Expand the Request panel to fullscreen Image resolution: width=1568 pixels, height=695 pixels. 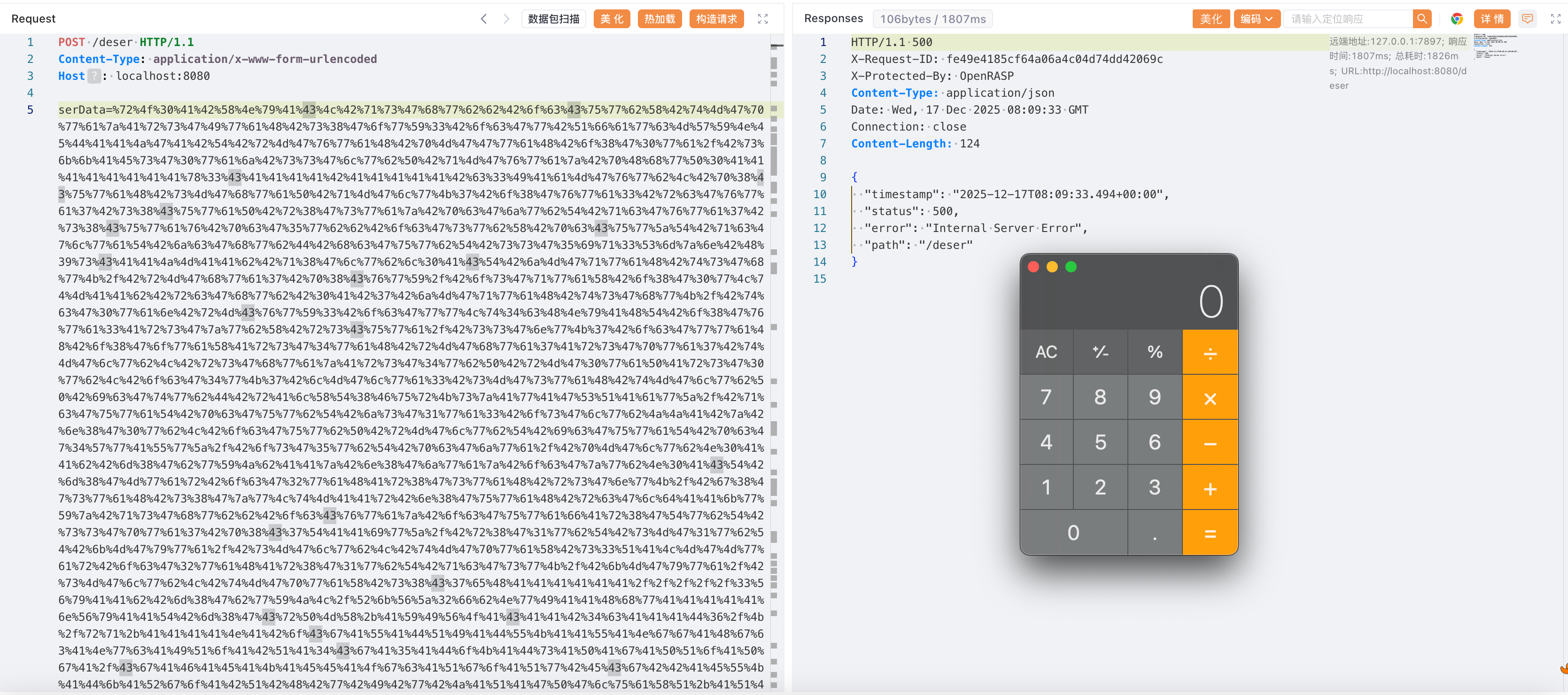pyautogui.click(x=762, y=19)
